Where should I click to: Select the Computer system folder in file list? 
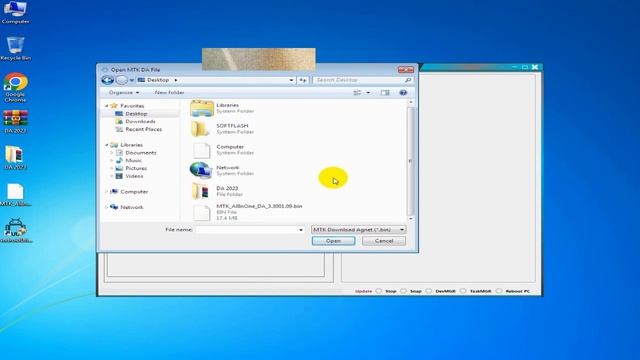(223, 150)
